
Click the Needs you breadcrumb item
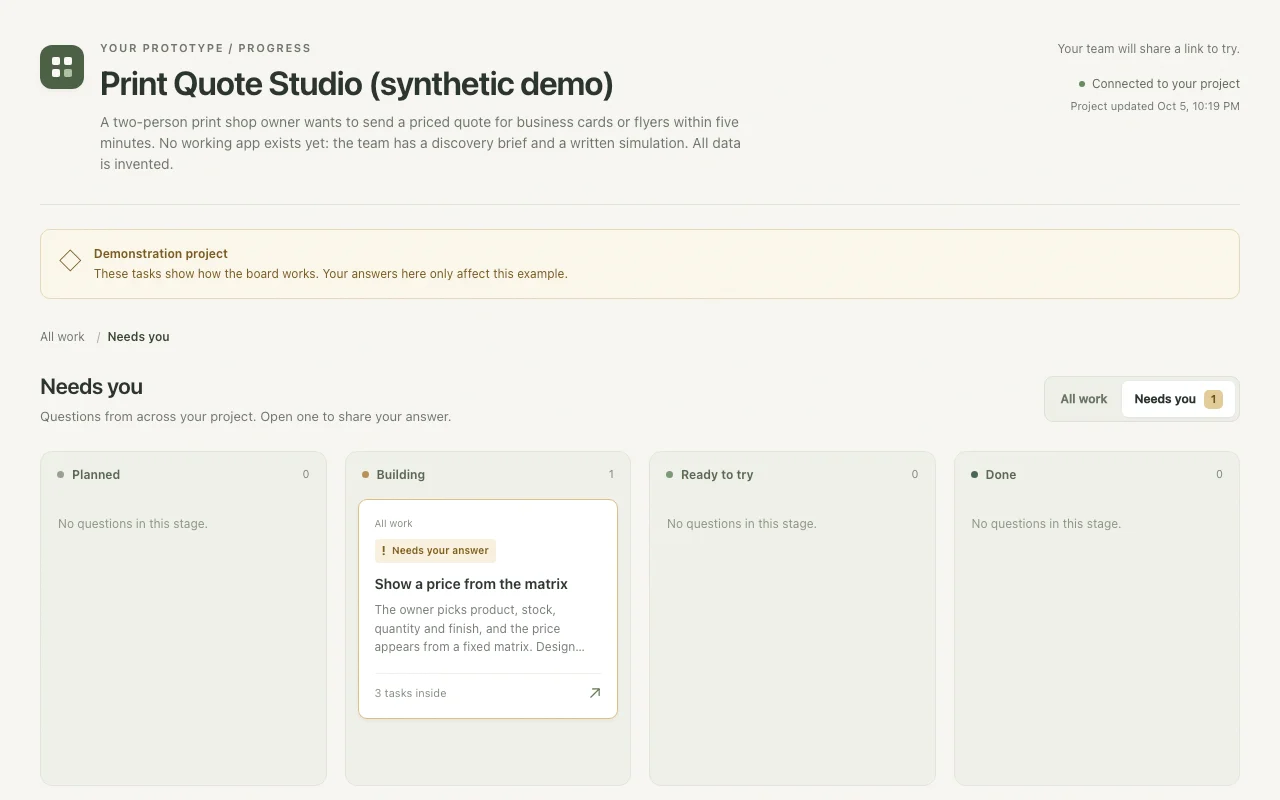click(x=138, y=337)
